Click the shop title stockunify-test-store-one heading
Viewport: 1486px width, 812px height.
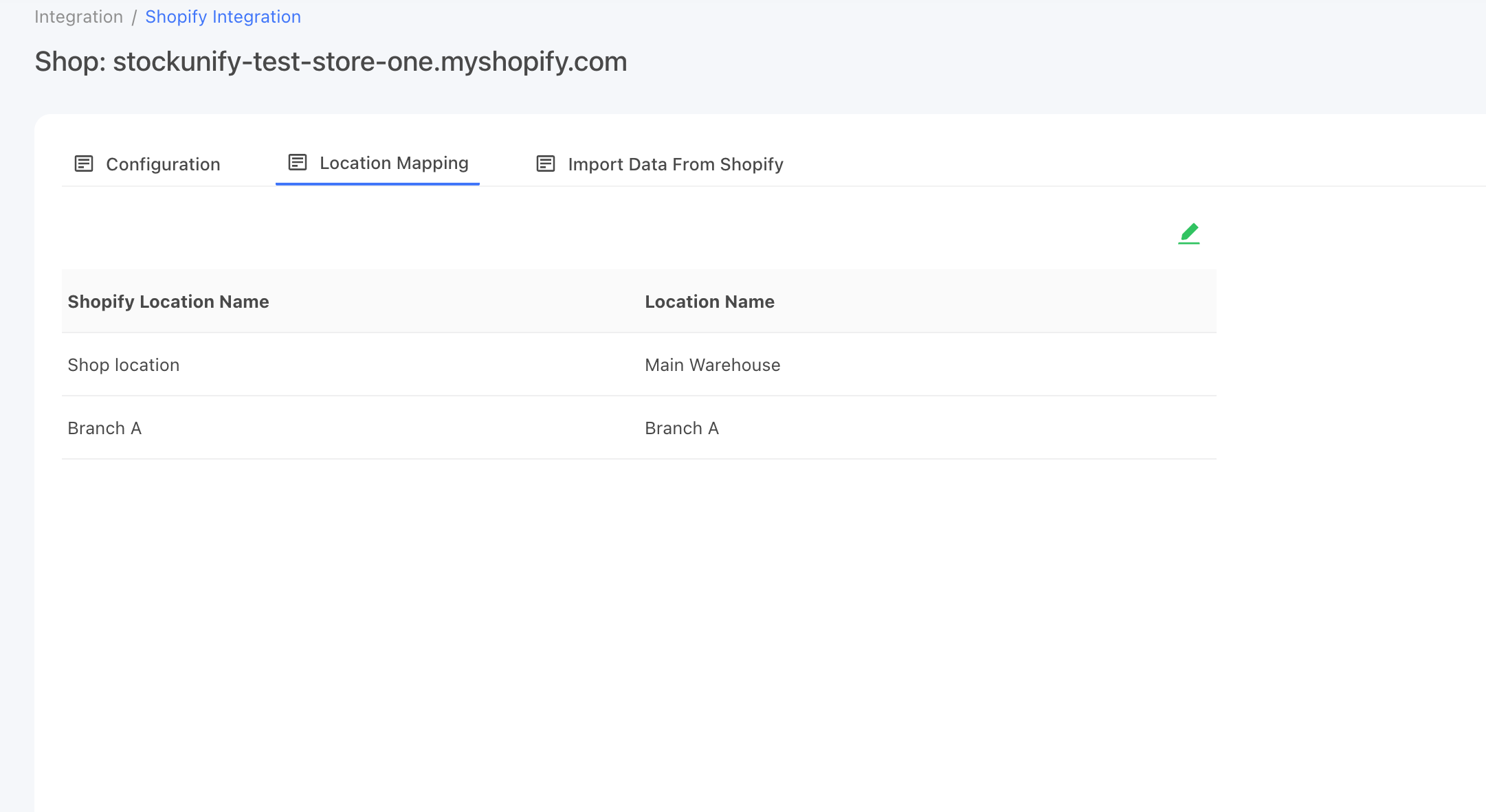(331, 62)
